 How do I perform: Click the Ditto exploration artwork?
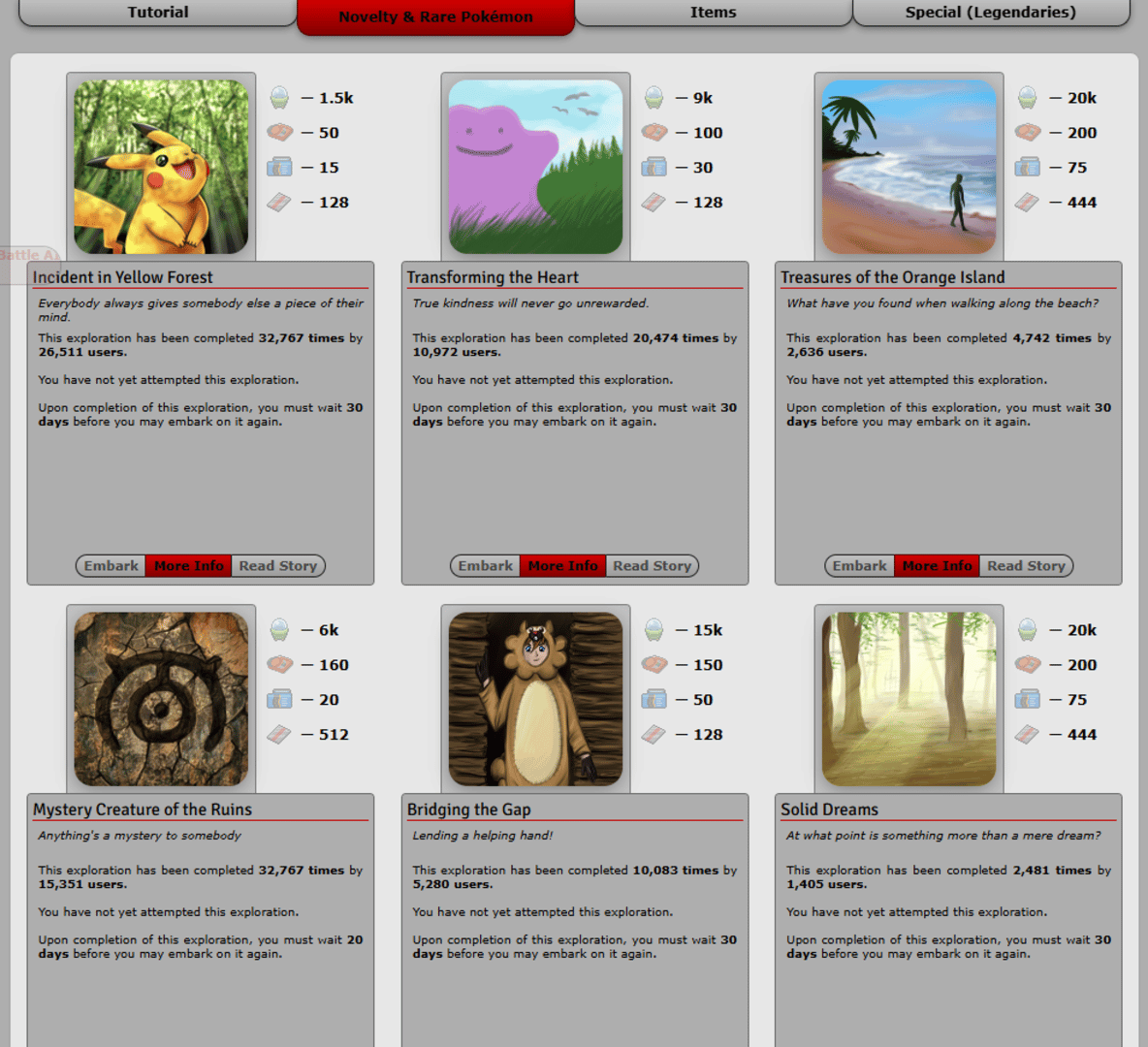coord(535,167)
